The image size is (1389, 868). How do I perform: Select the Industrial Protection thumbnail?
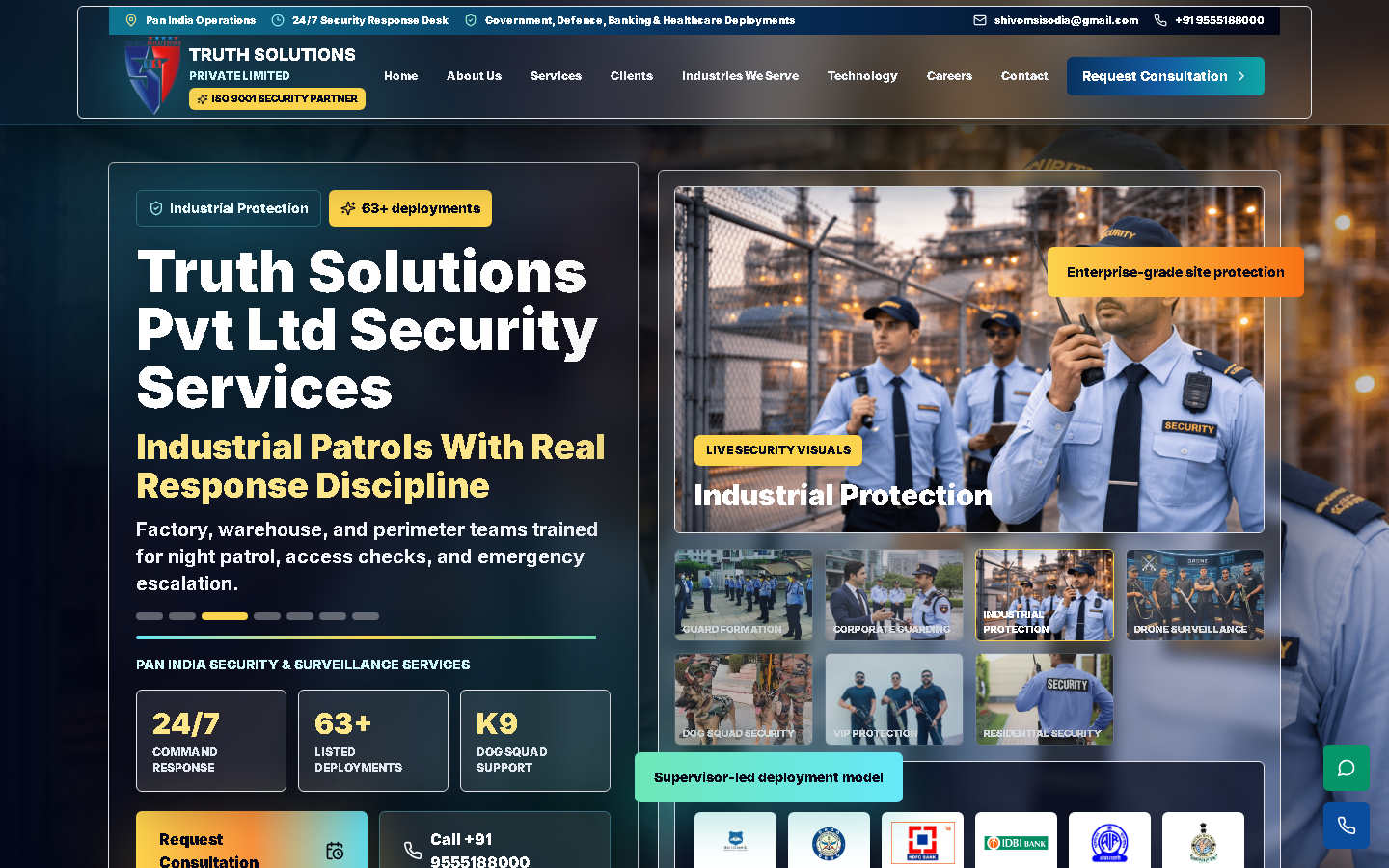coord(1045,595)
